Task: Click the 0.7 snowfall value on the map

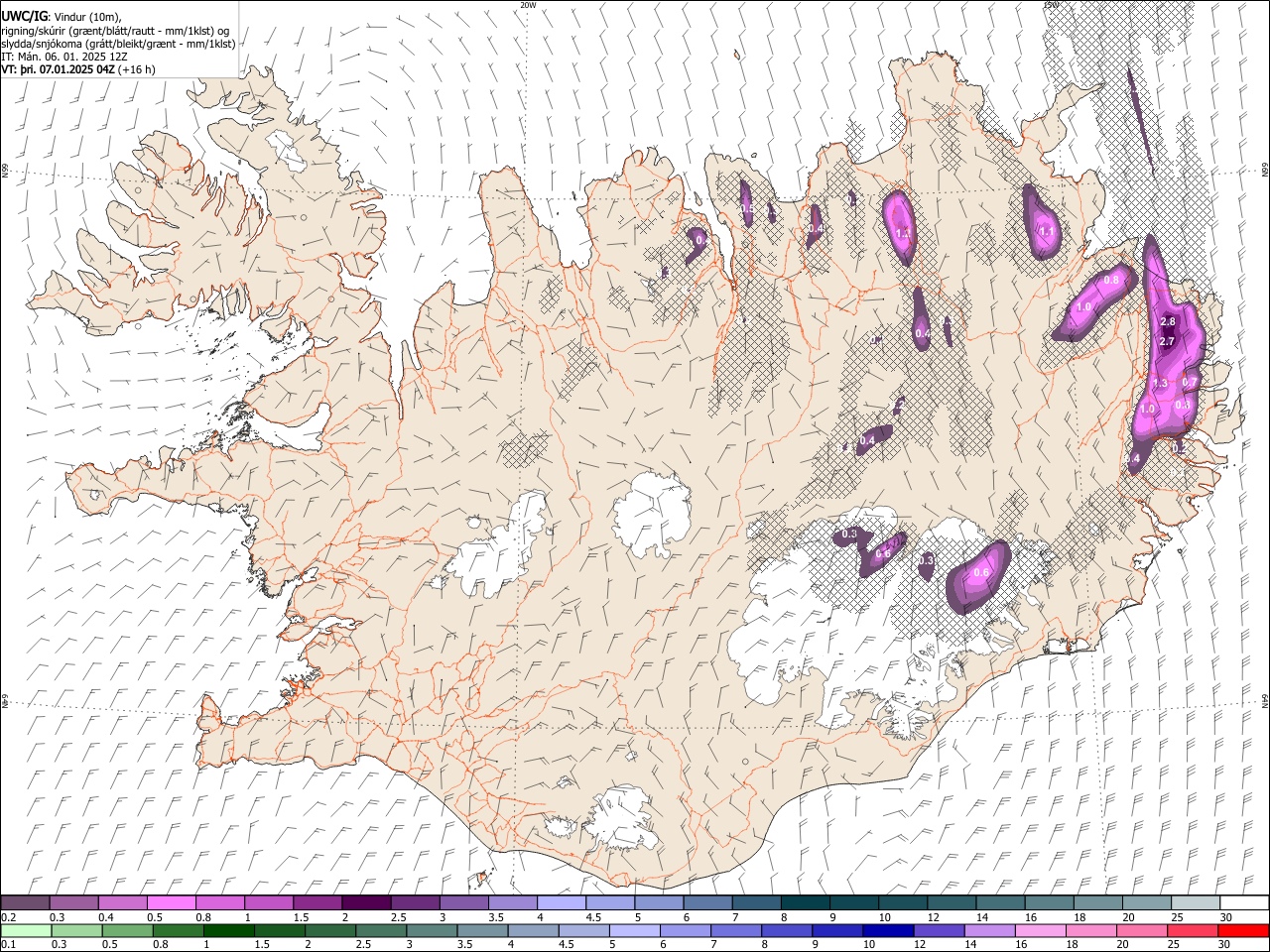Action: (x=1192, y=382)
